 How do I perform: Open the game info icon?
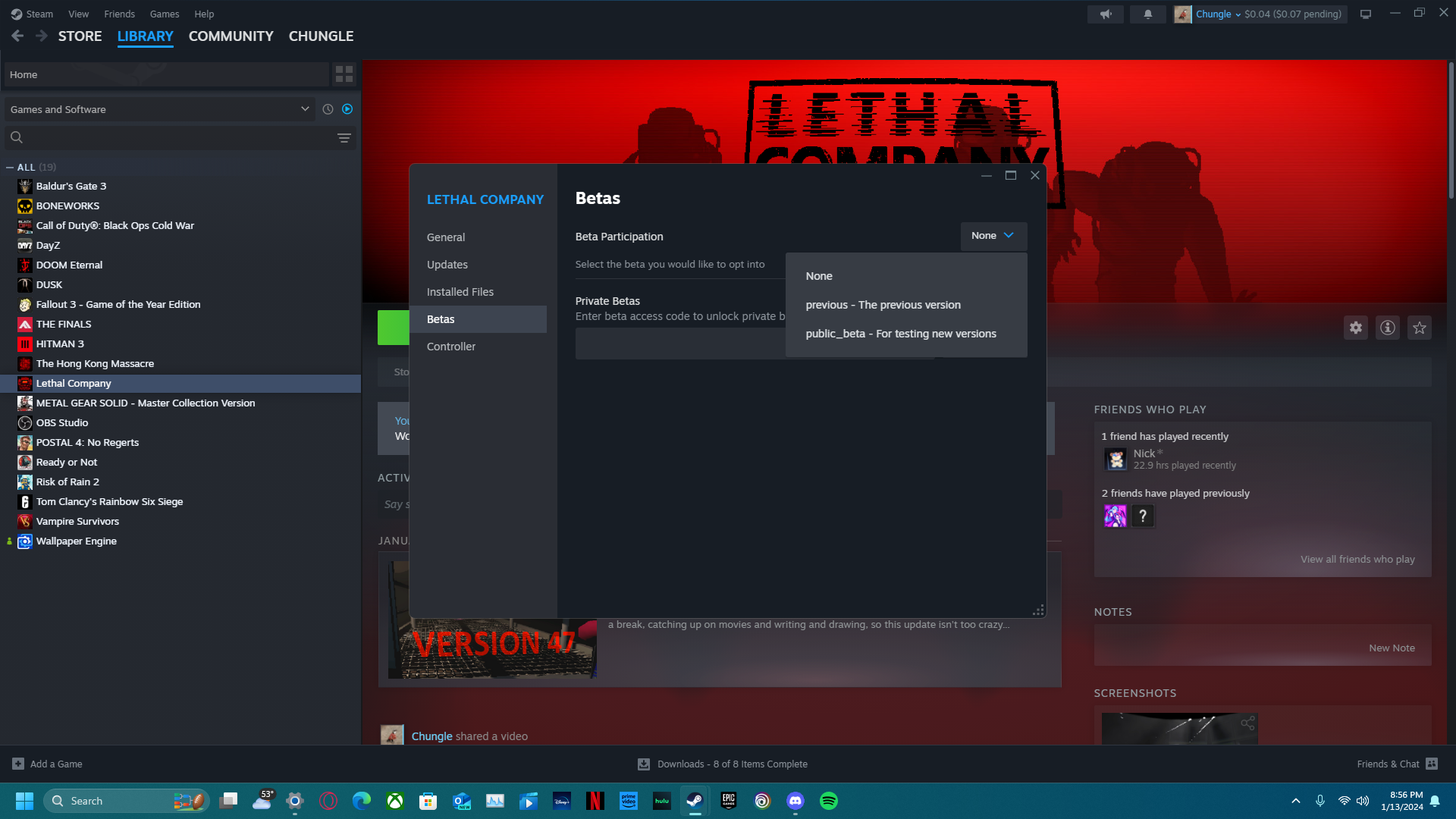tap(1387, 328)
